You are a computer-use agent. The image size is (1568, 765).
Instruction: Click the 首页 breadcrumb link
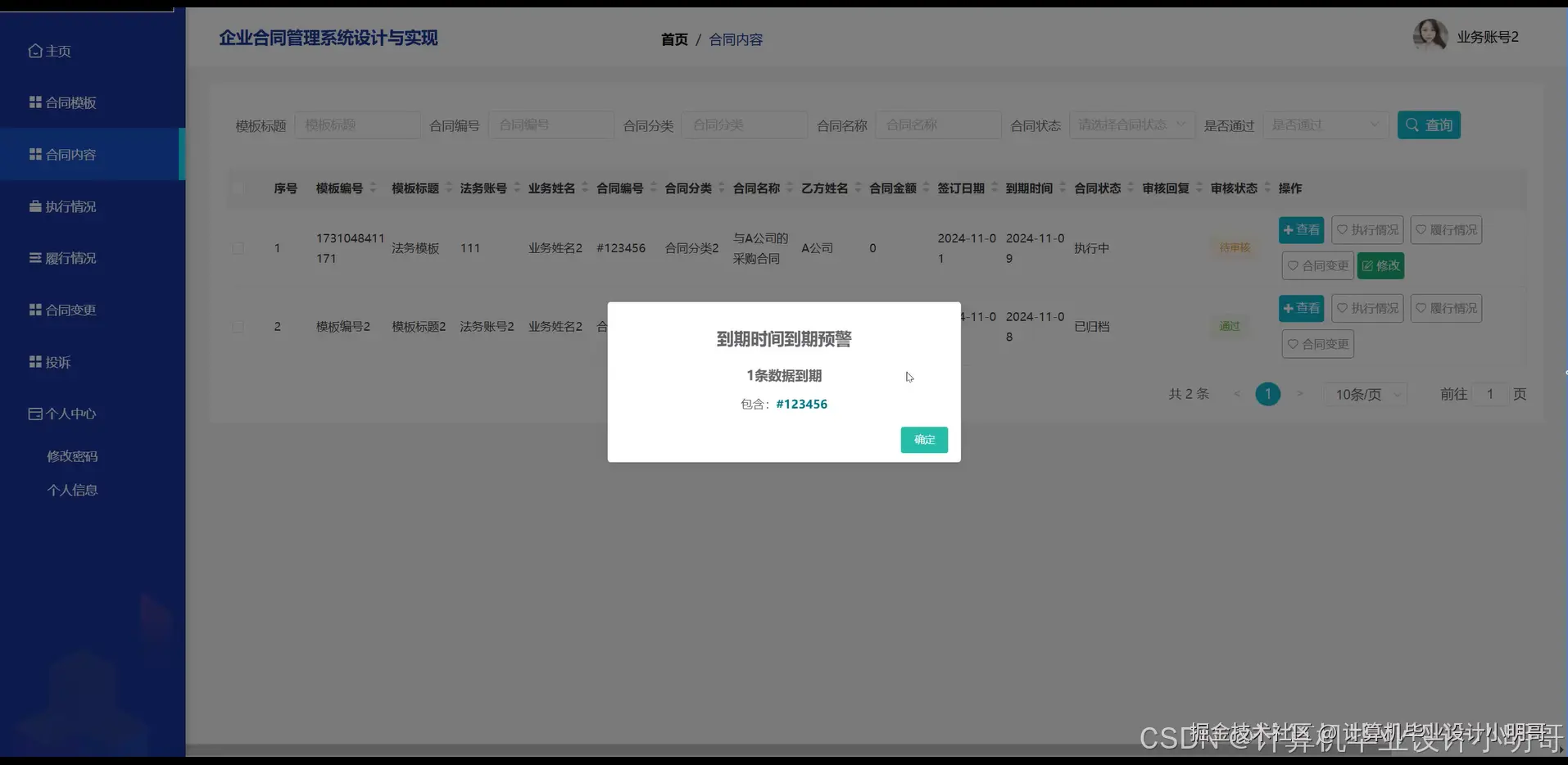[x=673, y=38]
